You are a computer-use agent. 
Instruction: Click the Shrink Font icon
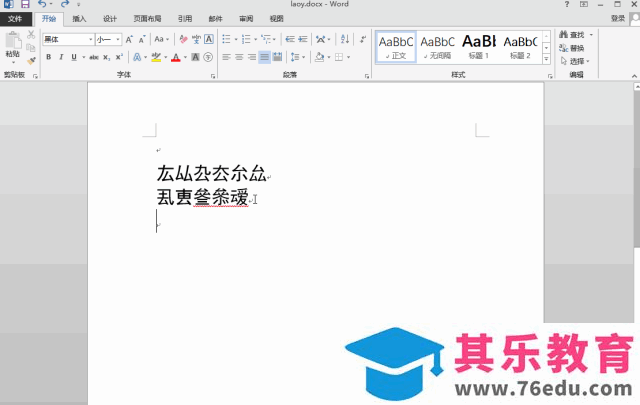[x=142, y=40]
